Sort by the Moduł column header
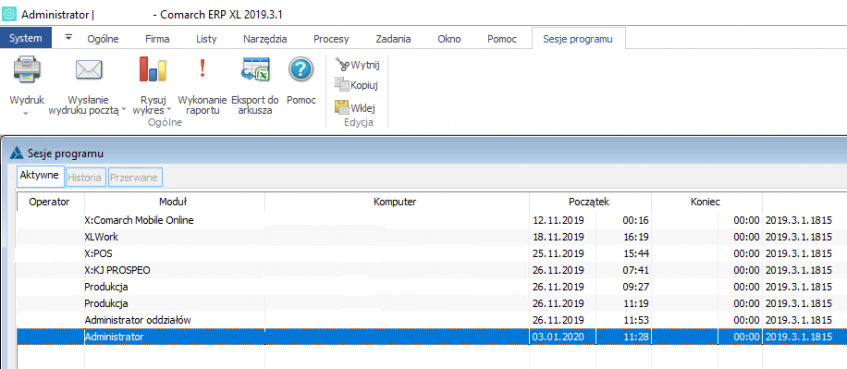The image size is (847, 369). (x=173, y=202)
